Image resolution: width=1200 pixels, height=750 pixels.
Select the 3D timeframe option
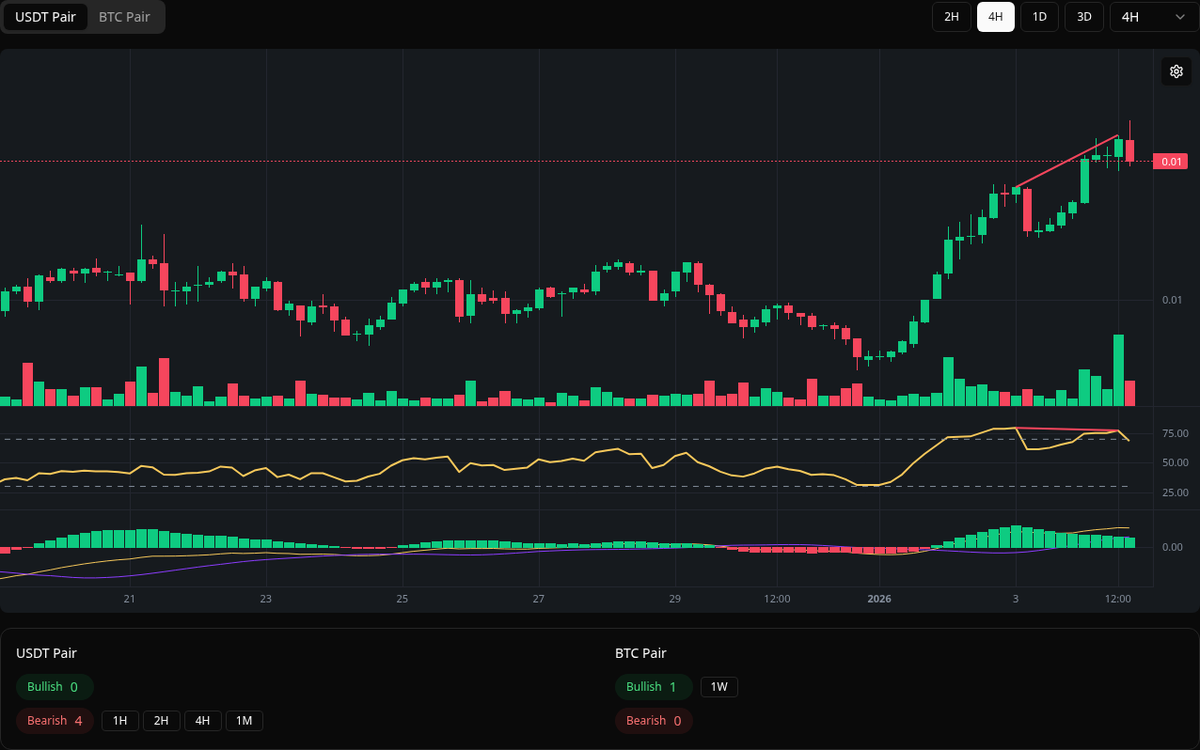(1083, 17)
